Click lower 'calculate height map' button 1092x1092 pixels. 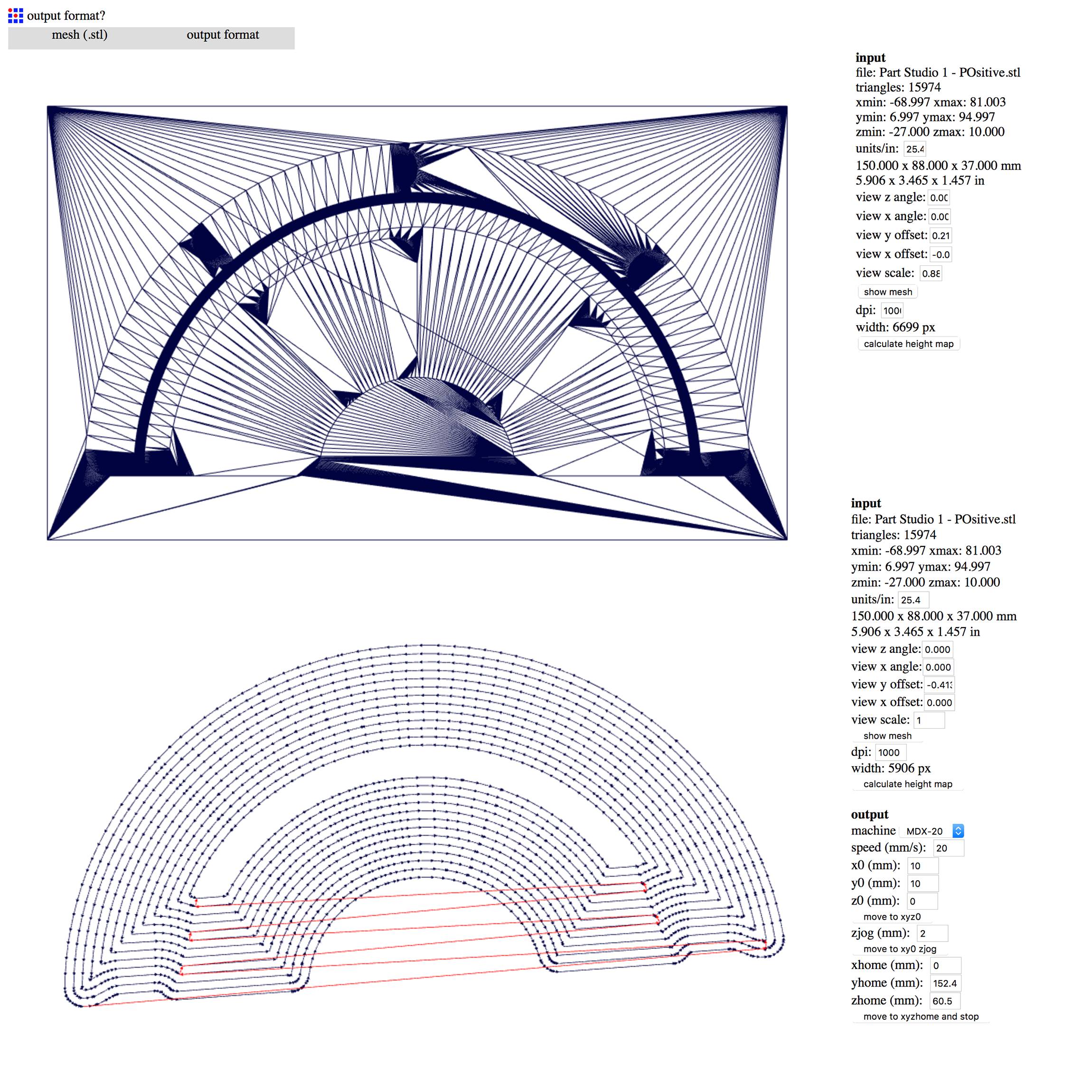click(908, 784)
